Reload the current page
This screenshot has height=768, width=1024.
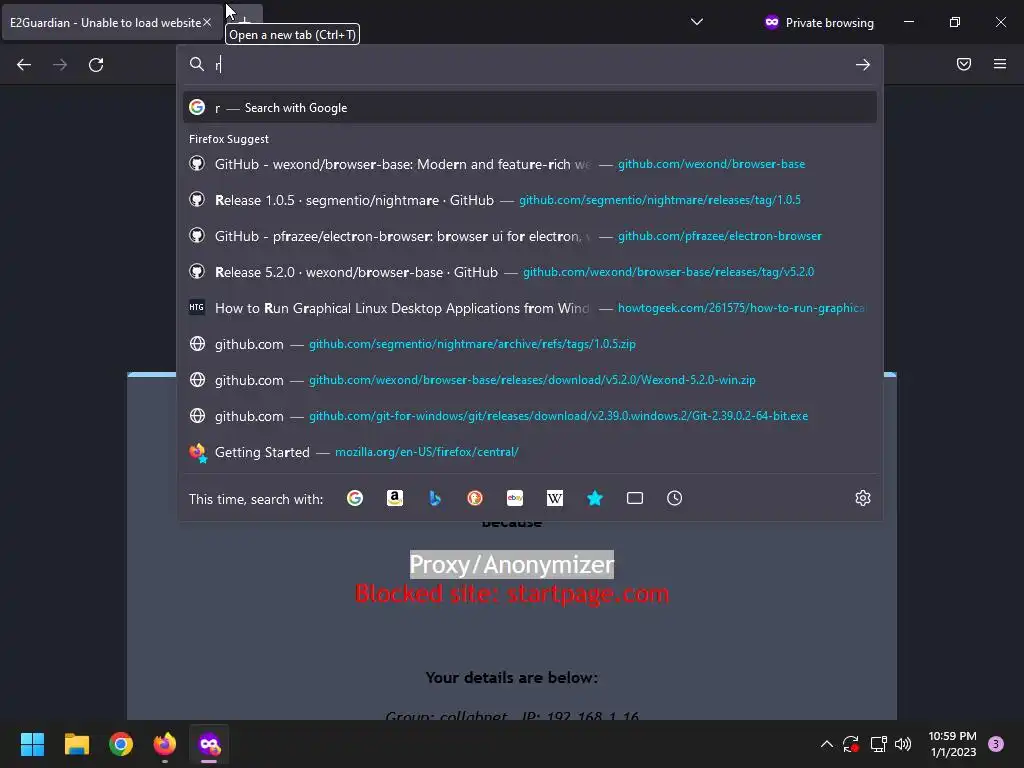[96, 65]
